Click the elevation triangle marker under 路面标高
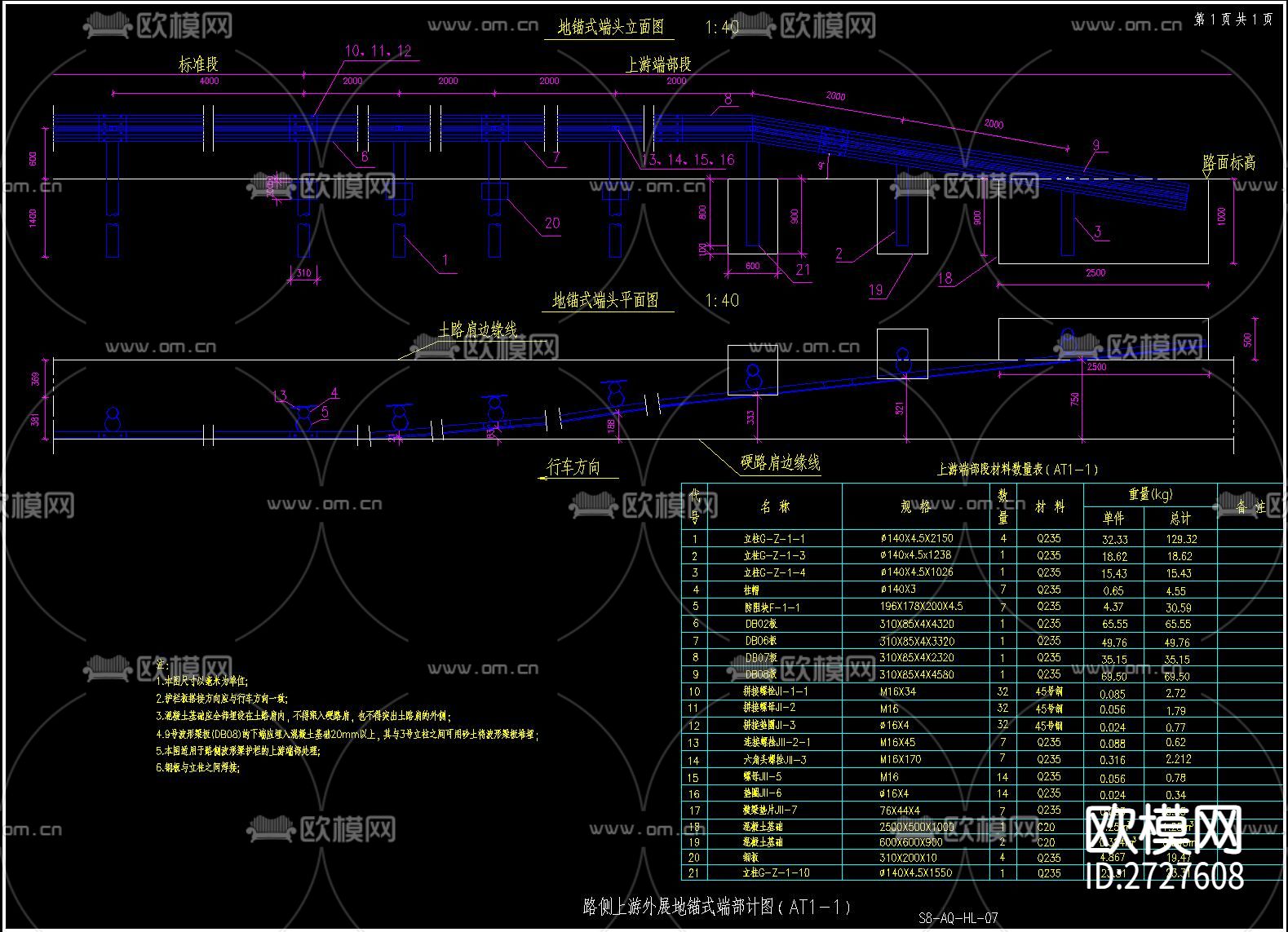Viewport: 1288px width, 932px height. point(1207,174)
